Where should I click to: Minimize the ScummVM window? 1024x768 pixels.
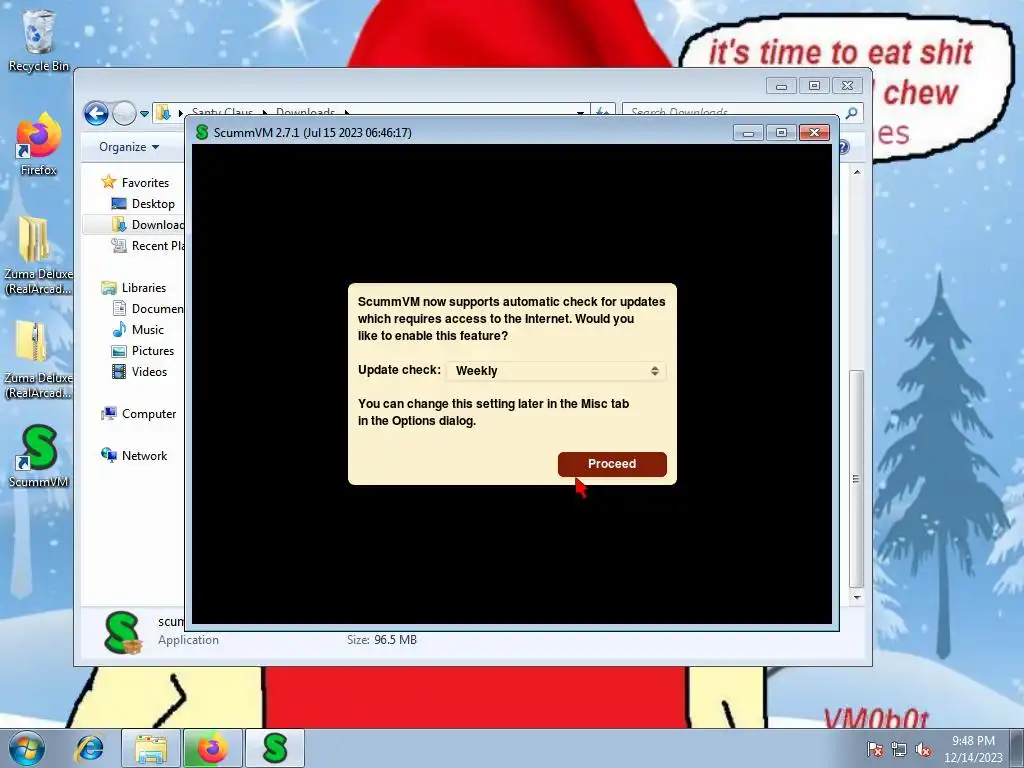point(748,133)
